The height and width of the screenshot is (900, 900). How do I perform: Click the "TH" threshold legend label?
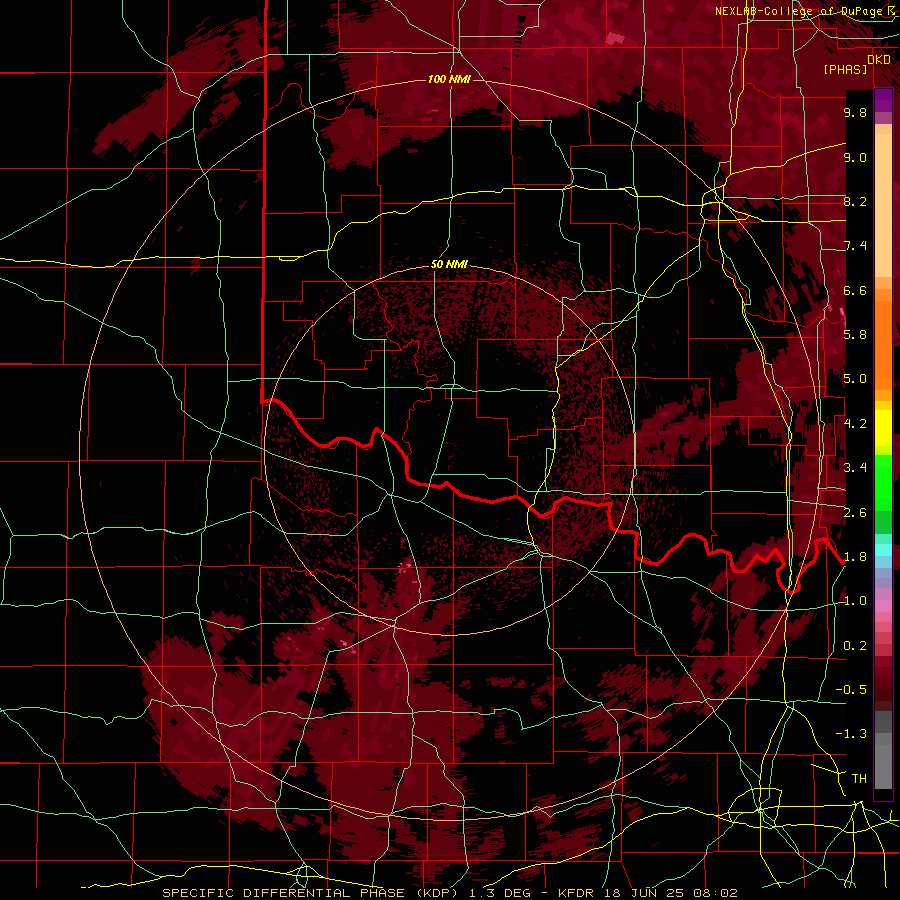point(859,778)
